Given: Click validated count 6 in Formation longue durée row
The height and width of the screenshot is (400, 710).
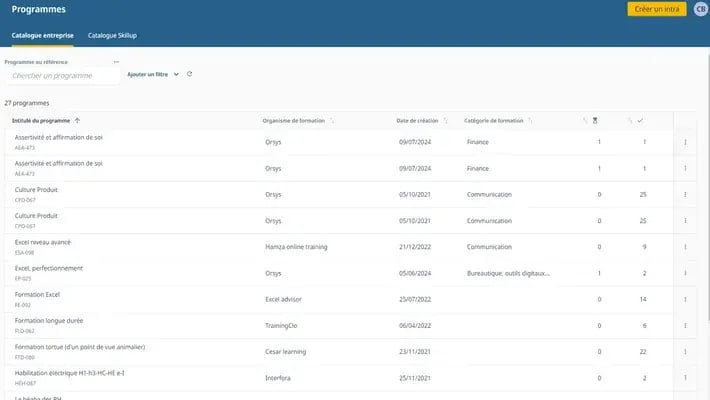Looking at the screenshot, I should (x=644, y=326).
